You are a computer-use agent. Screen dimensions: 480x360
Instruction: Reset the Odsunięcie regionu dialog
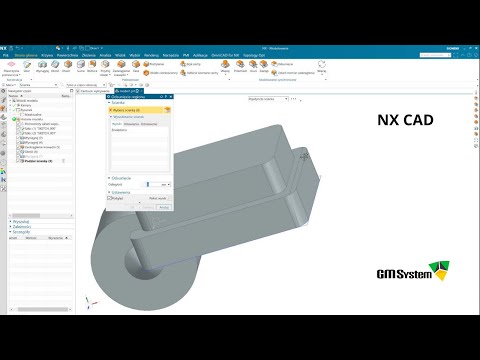[161, 96]
